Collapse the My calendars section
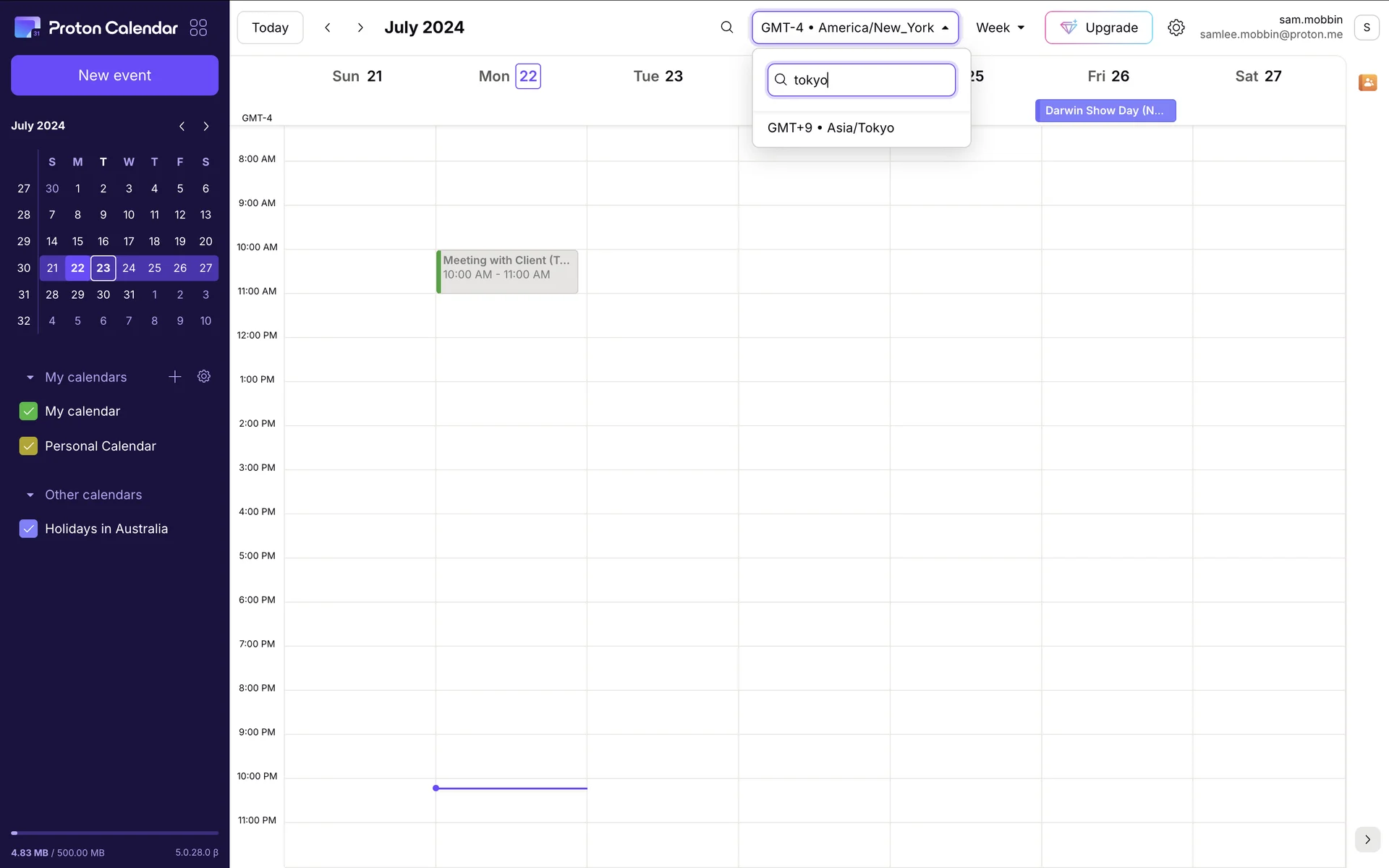 click(x=30, y=378)
